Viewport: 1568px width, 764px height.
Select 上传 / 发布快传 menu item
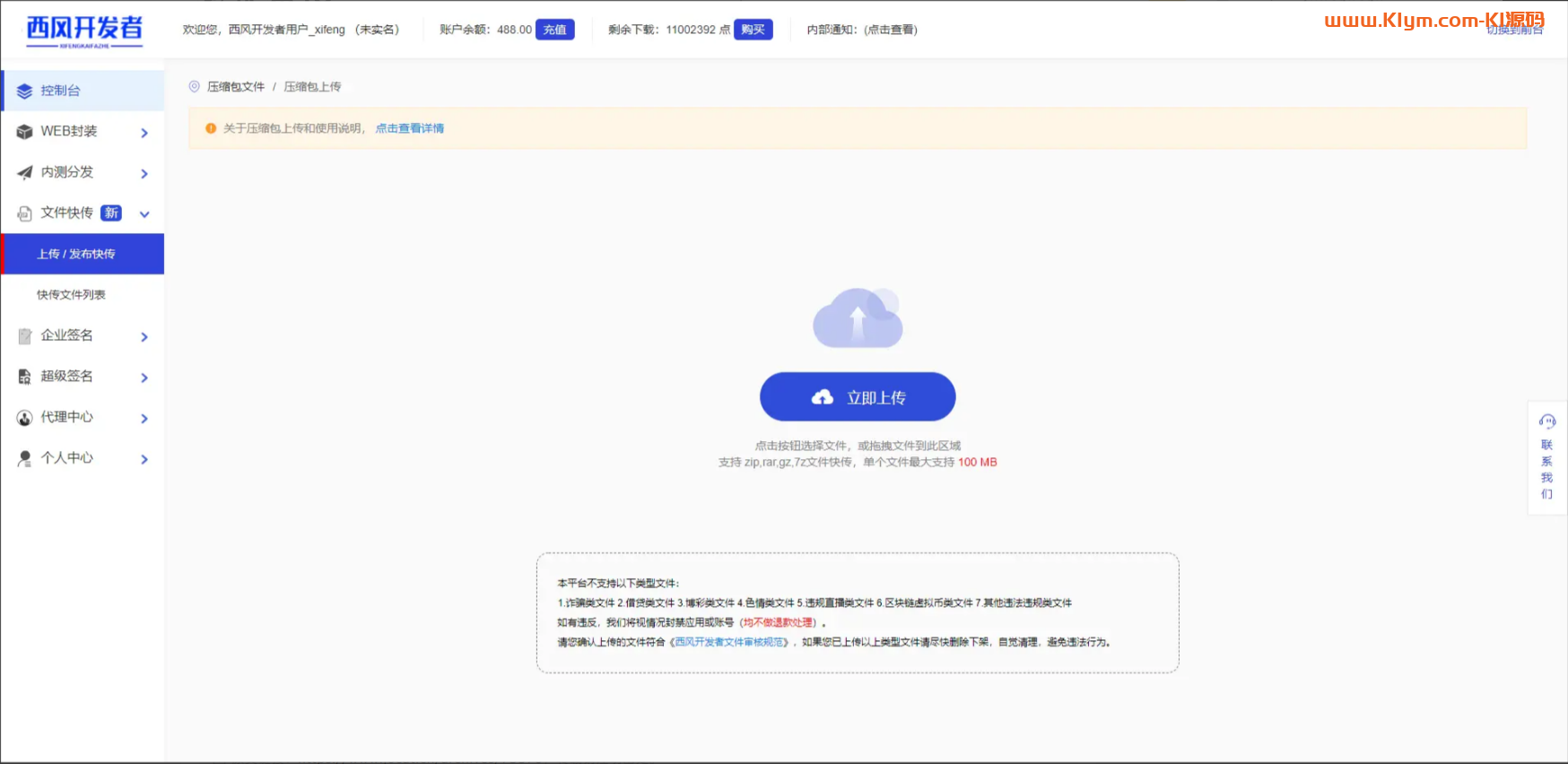click(76, 254)
